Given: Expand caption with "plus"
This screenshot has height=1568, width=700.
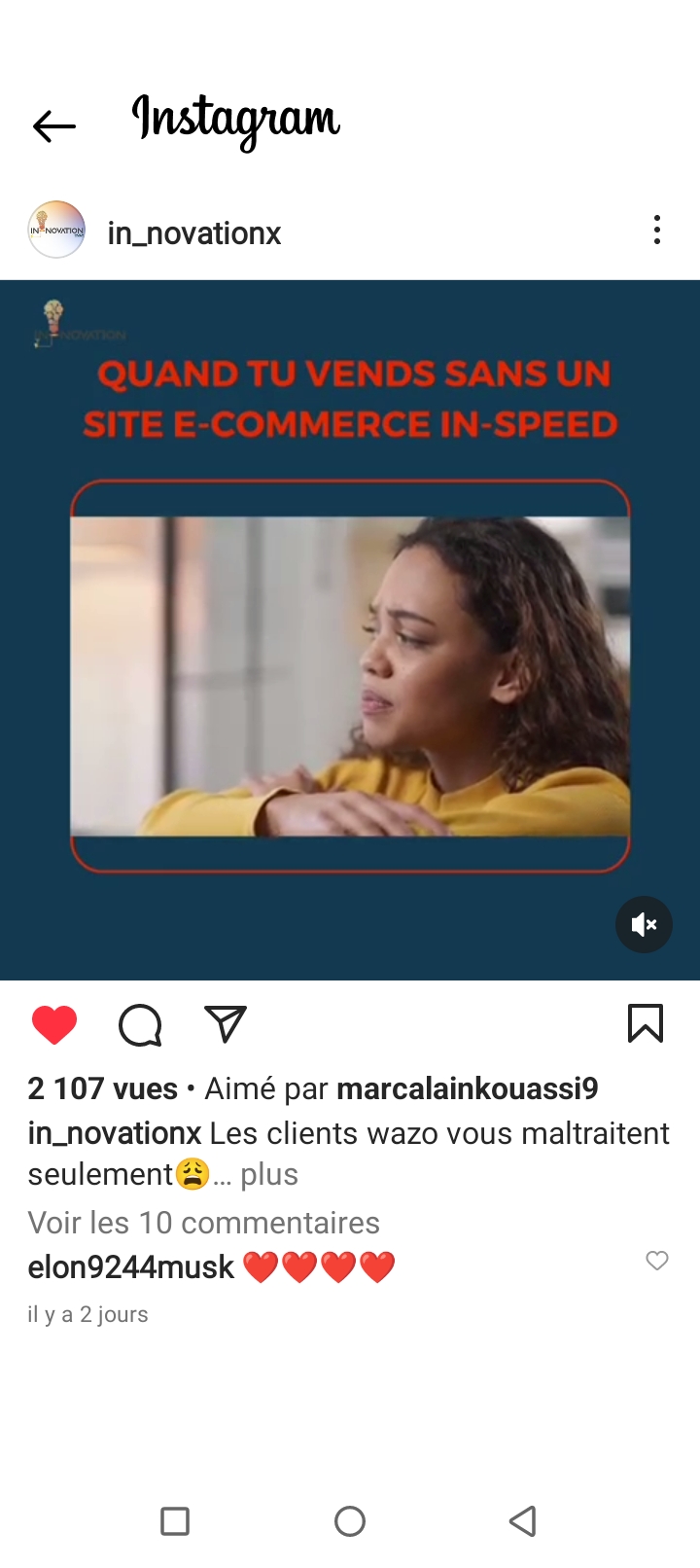Looking at the screenshot, I should click(269, 1175).
